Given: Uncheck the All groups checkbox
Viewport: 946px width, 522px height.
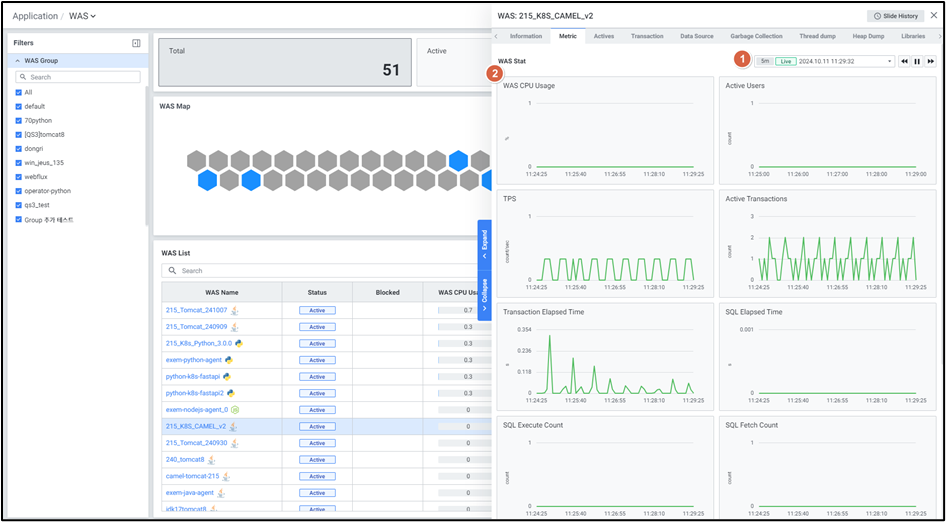Looking at the screenshot, I should click(19, 92).
